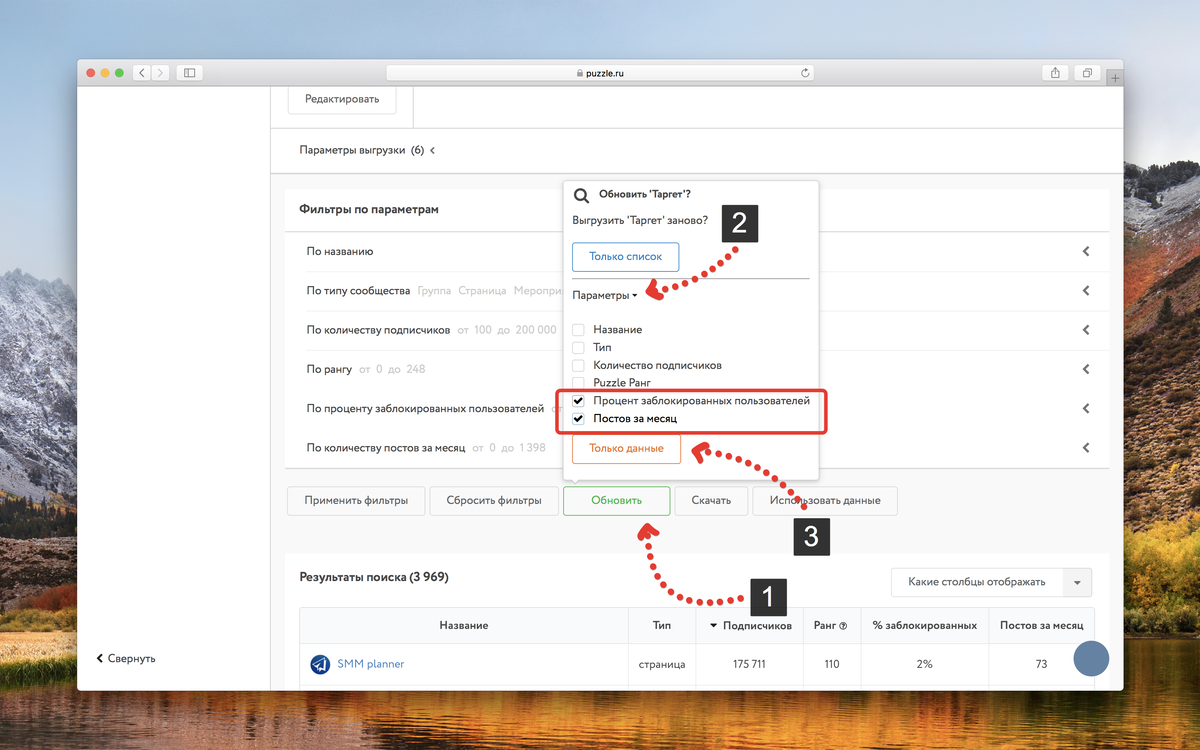Collapse sidebar via Свернуть
1200x750 pixels.
[x=126, y=659]
